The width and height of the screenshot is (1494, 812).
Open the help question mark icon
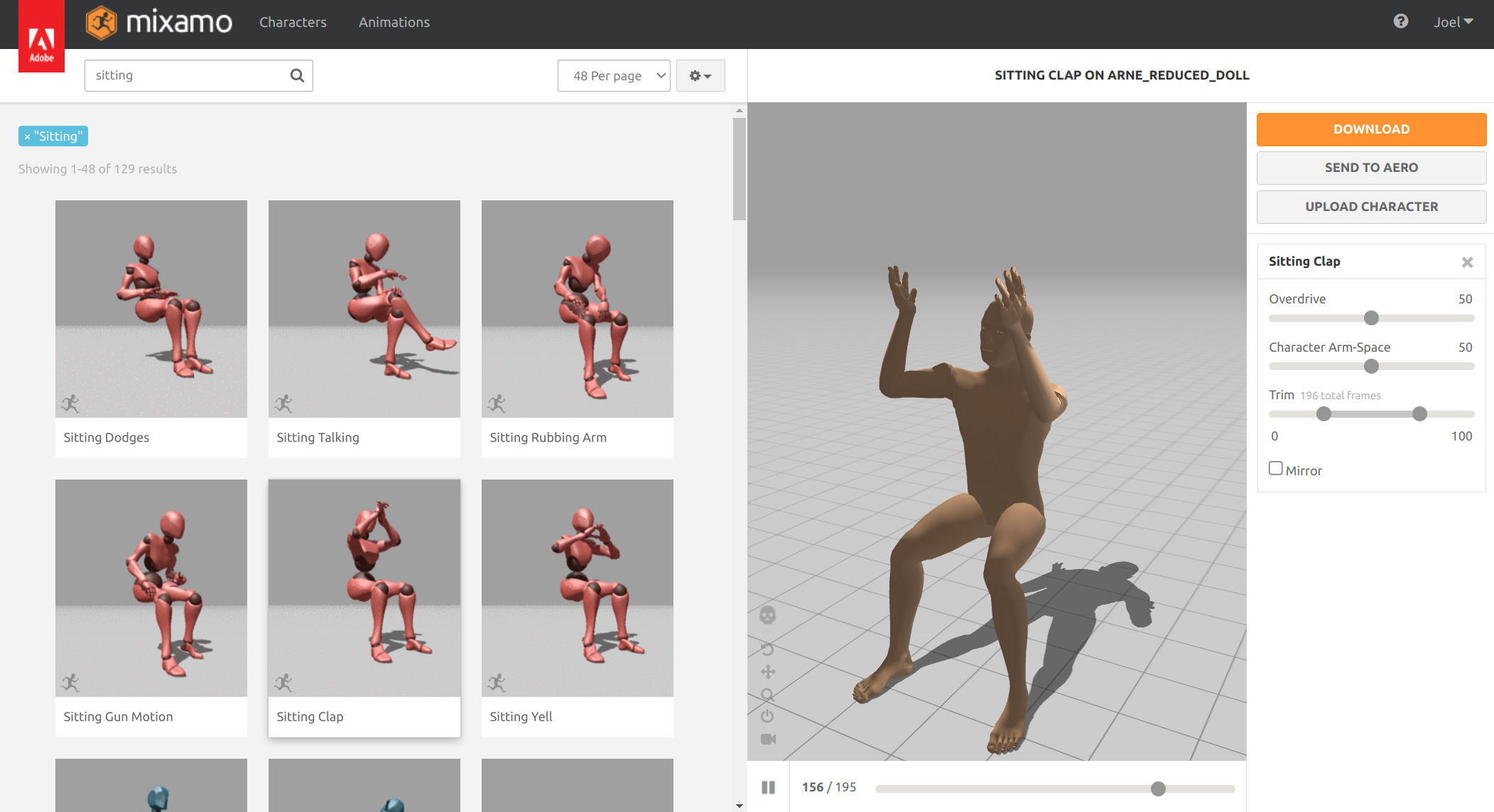(x=1400, y=21)
